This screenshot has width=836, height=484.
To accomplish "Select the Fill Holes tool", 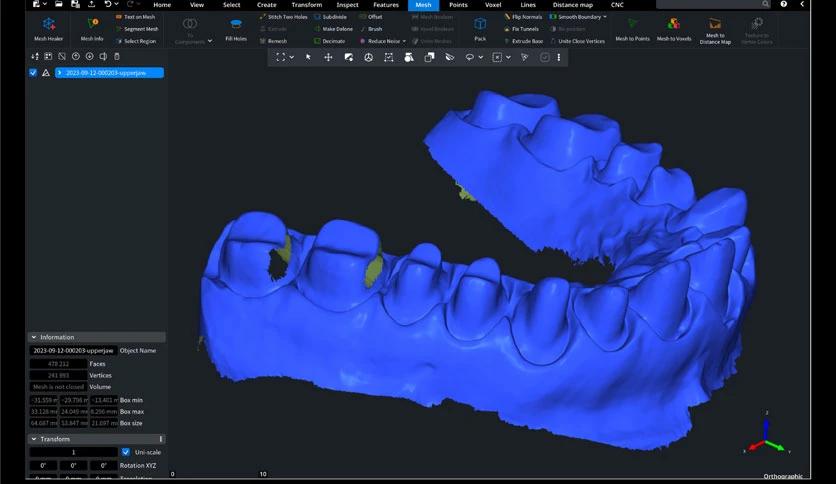I will [x=236, y=29].
